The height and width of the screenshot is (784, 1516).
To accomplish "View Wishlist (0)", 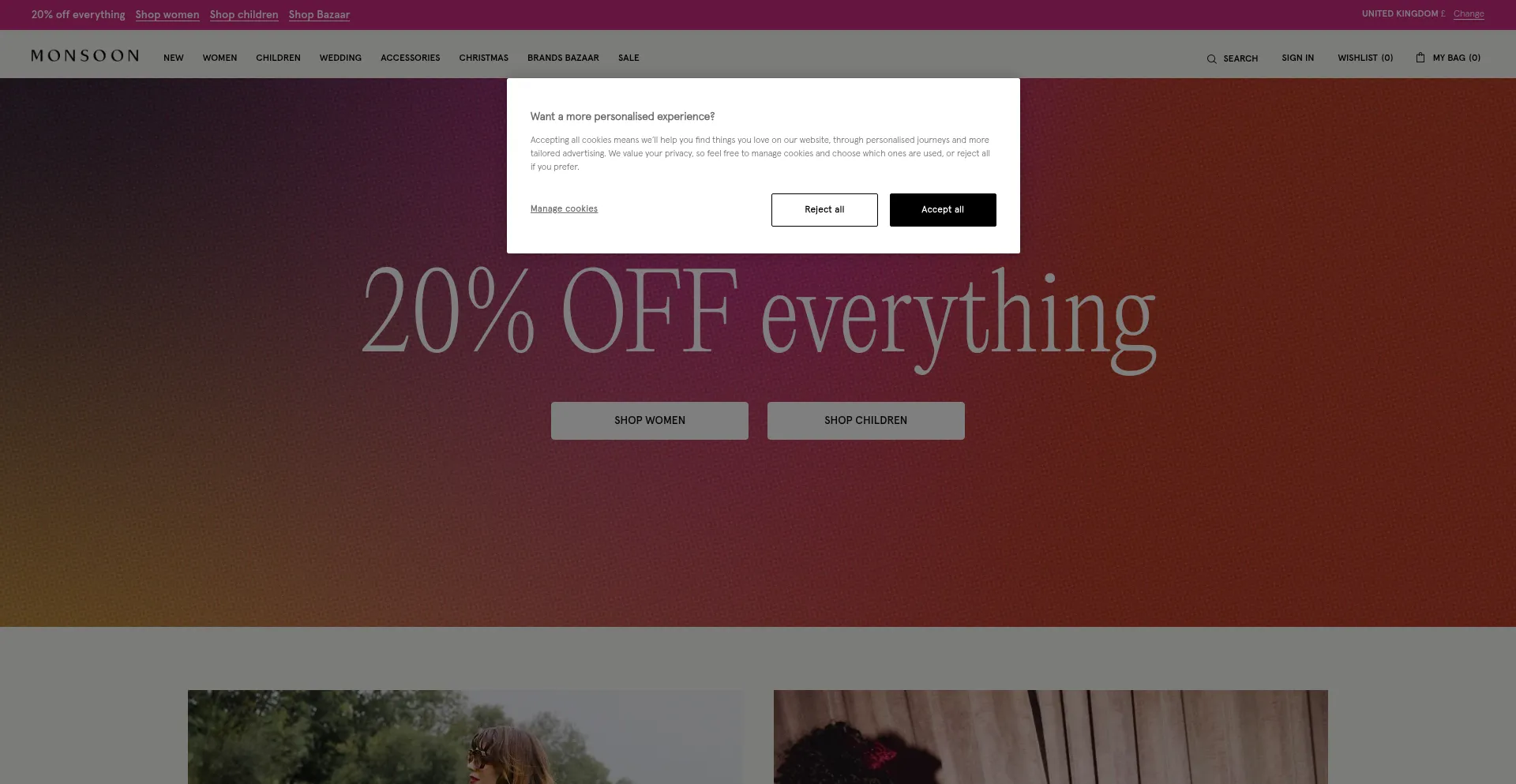I will coord(1365,58).
